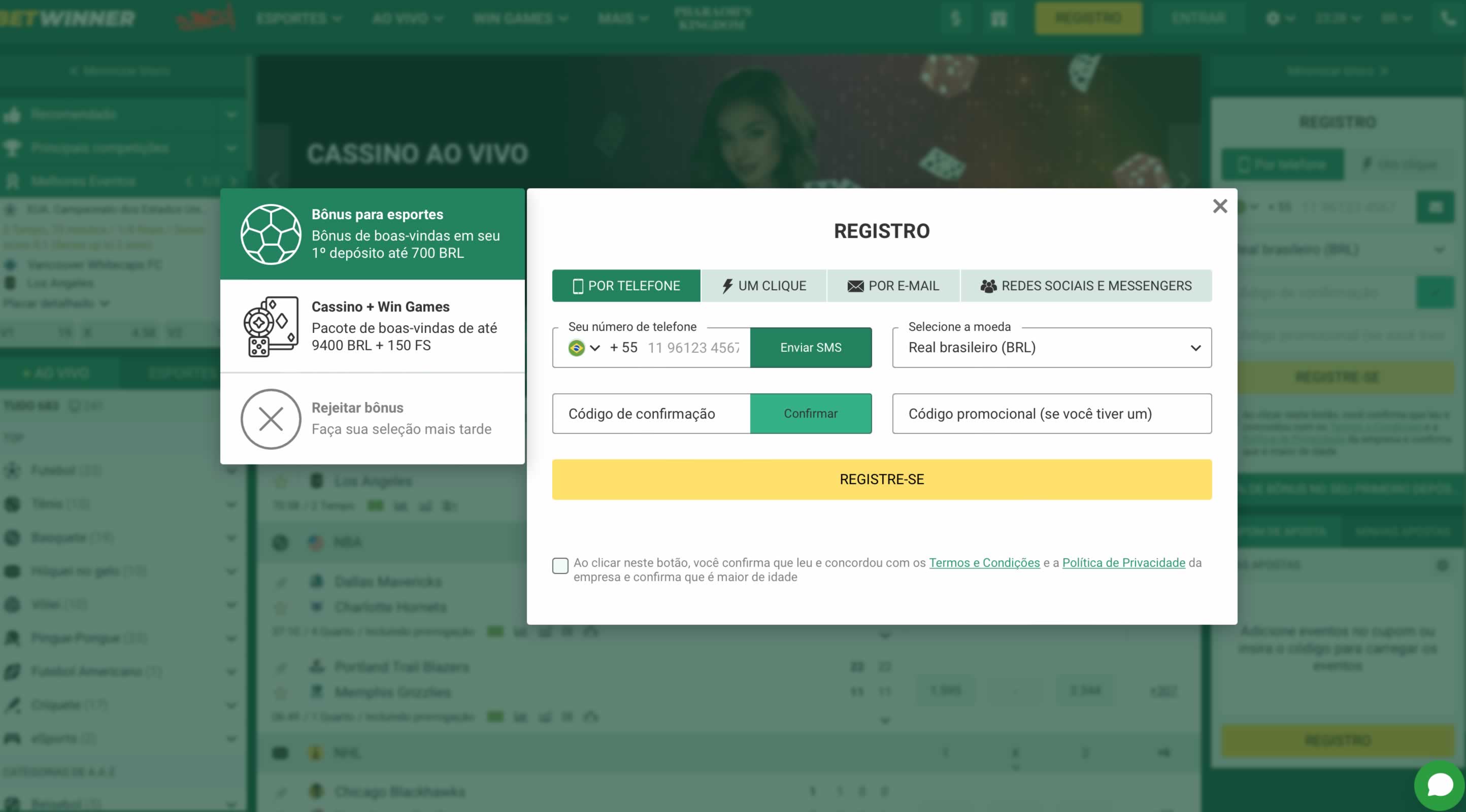Open AO VIVO menu in blurred header
Image resolution: width=1466 pixels, height=812 pixels.
coord(407,18)
